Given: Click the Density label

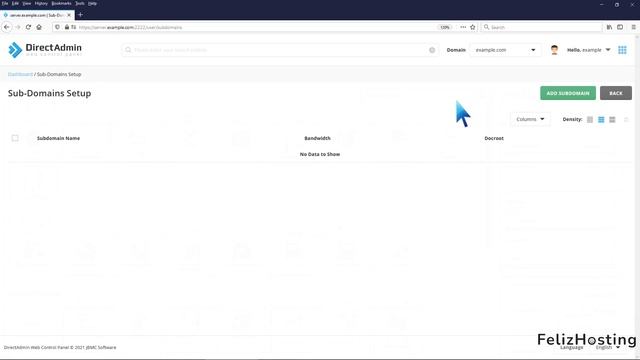Looking at the screenshot, I should point(572,119).
